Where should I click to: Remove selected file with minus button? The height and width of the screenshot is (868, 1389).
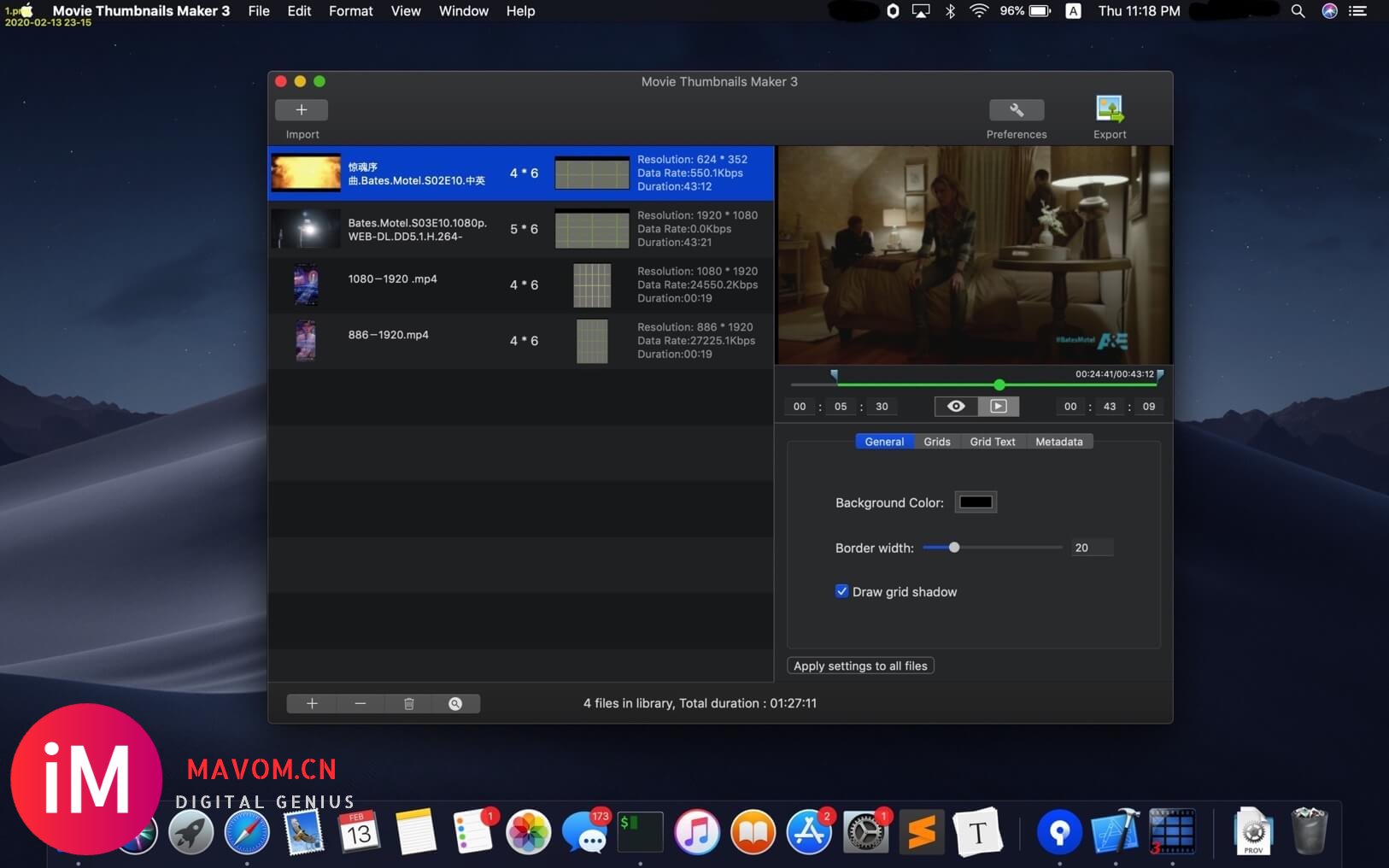[360, 703]
